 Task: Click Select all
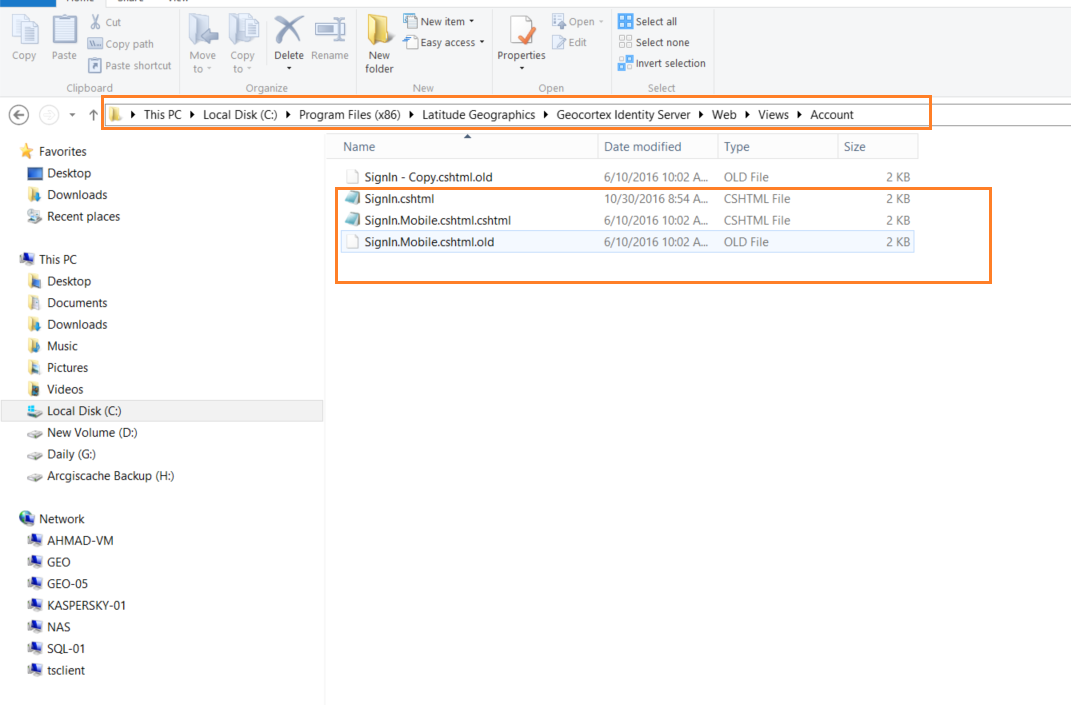pyautogui.click(x=648, y=22)
